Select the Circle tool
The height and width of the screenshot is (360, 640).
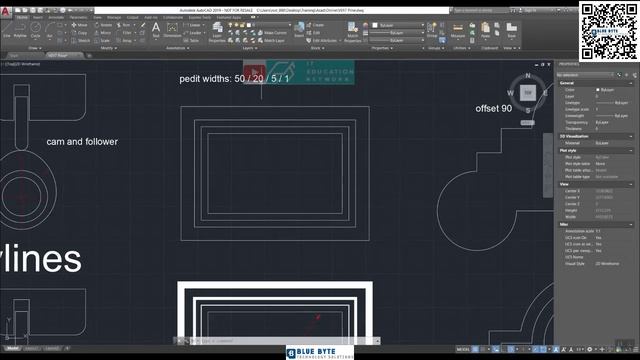point(36,31)
